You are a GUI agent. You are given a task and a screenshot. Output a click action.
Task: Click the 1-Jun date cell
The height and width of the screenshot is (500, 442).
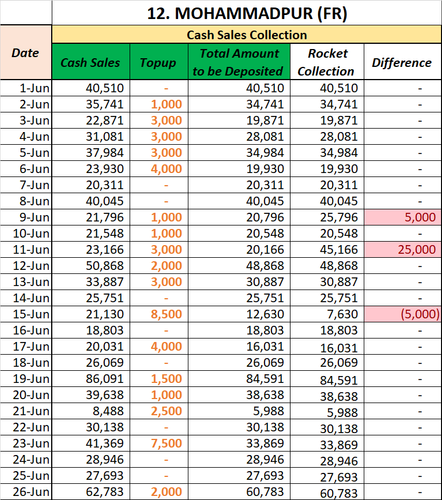coord(26,88)
